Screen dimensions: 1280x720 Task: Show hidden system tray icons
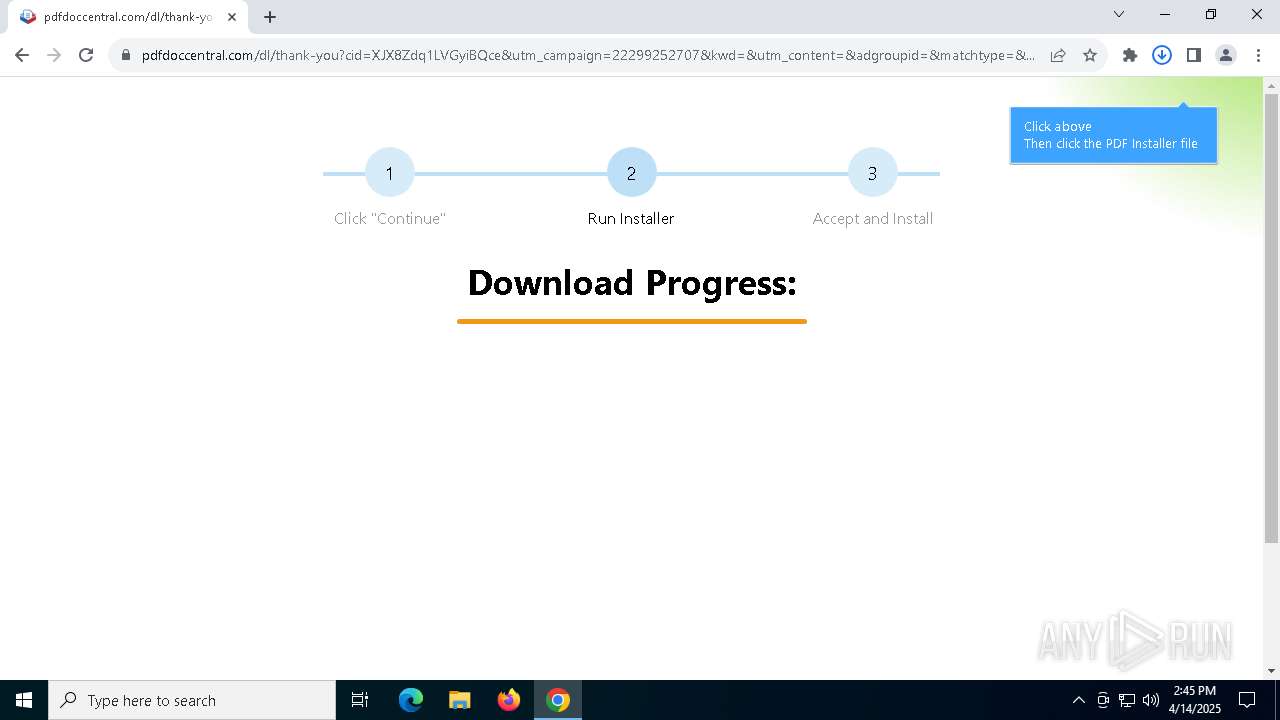pos(1078,700)
